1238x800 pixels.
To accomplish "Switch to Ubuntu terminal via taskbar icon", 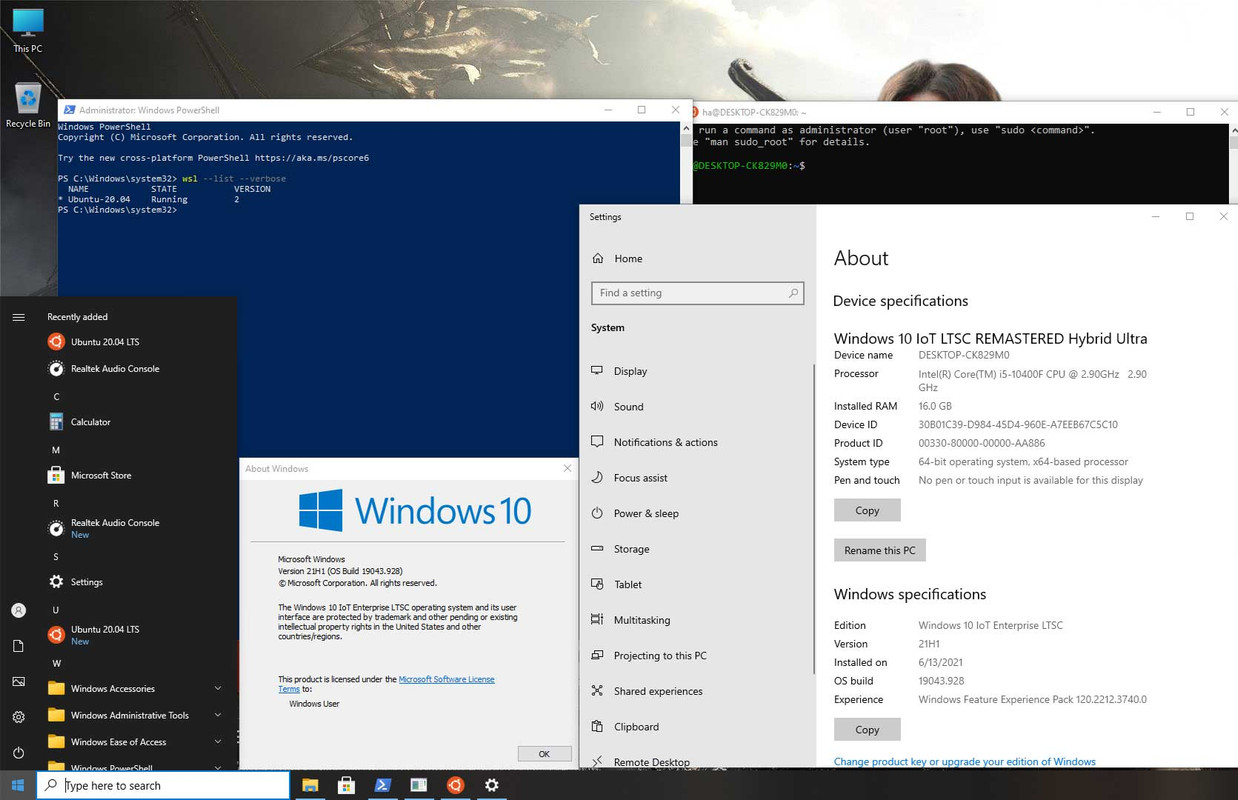I will tap(455, 785).
